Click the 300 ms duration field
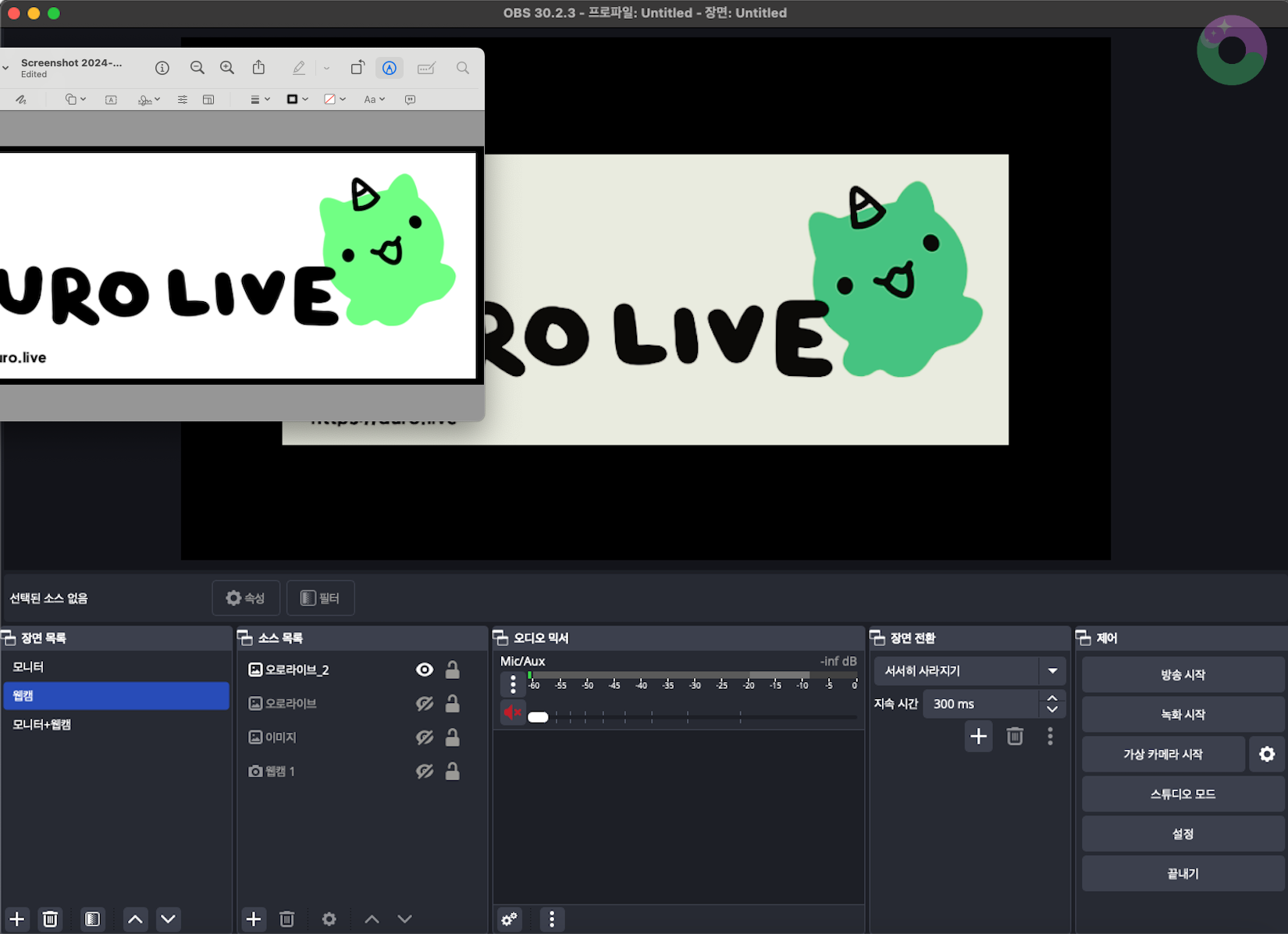The image size is (1288, 934). (982, 704)
